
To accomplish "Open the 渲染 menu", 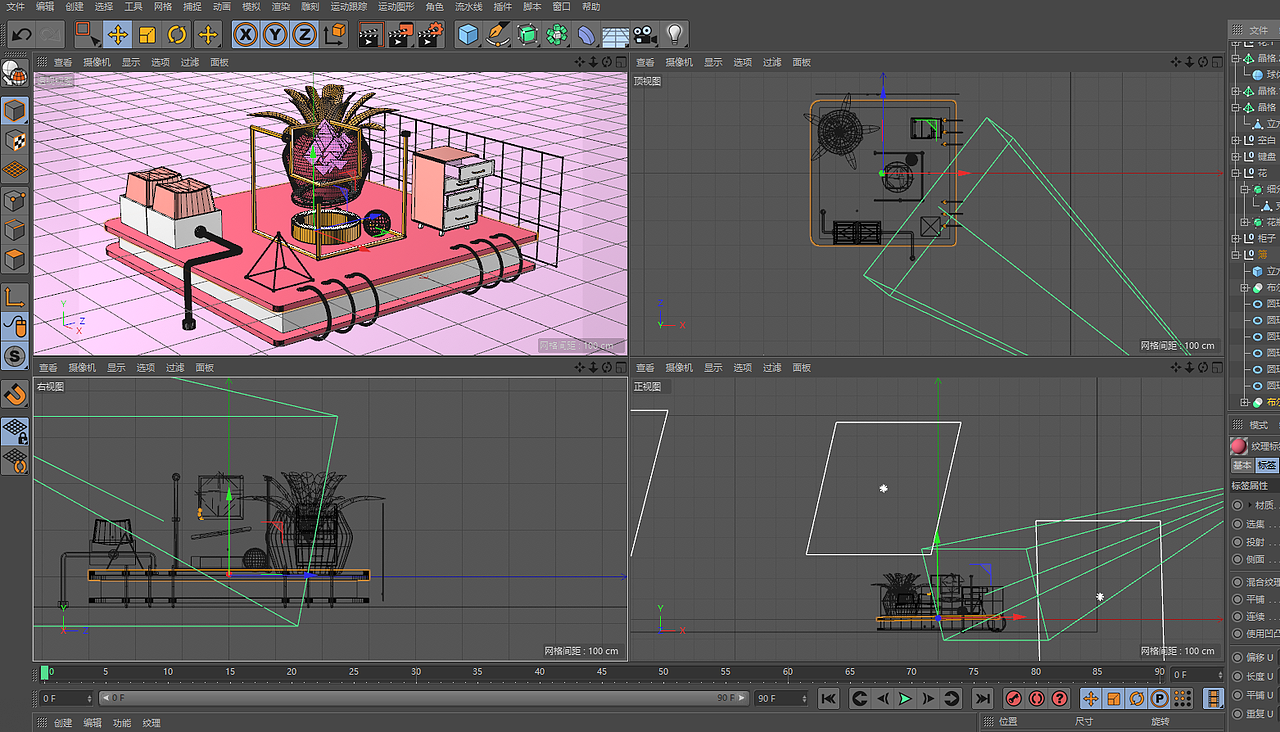I will tap(281, 6).
